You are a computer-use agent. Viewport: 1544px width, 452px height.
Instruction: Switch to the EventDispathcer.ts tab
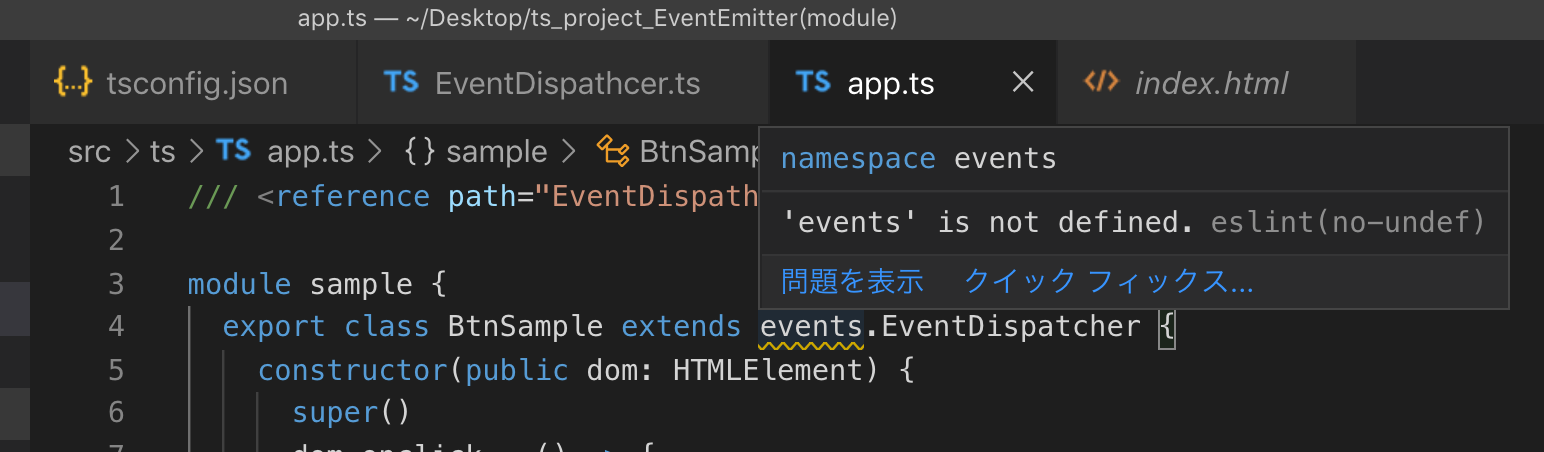(567, 83)
